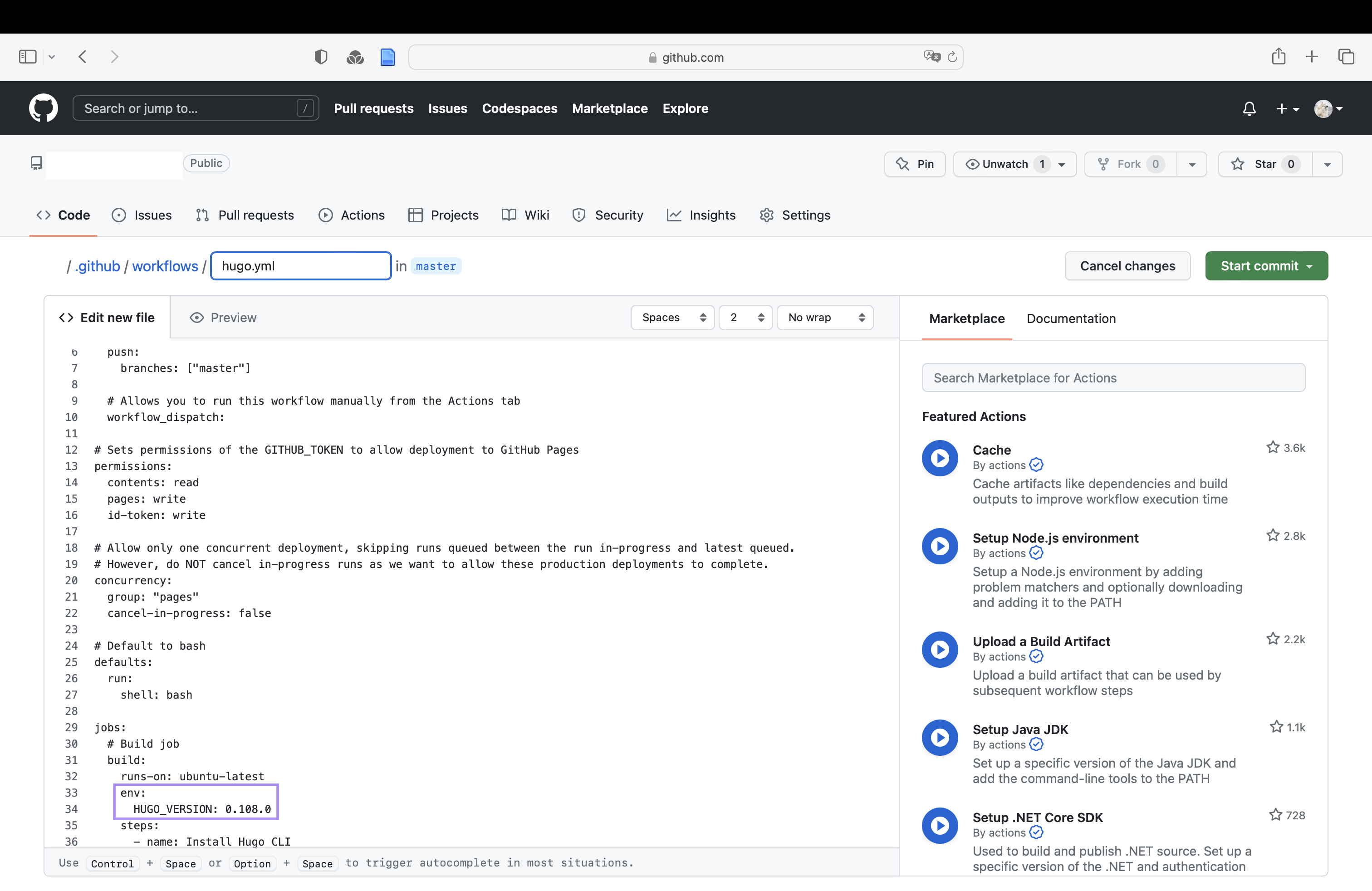The height and width of the screenshot is (891, 1372).
Task: Click the Code tab icon
Action: (44, 215)
